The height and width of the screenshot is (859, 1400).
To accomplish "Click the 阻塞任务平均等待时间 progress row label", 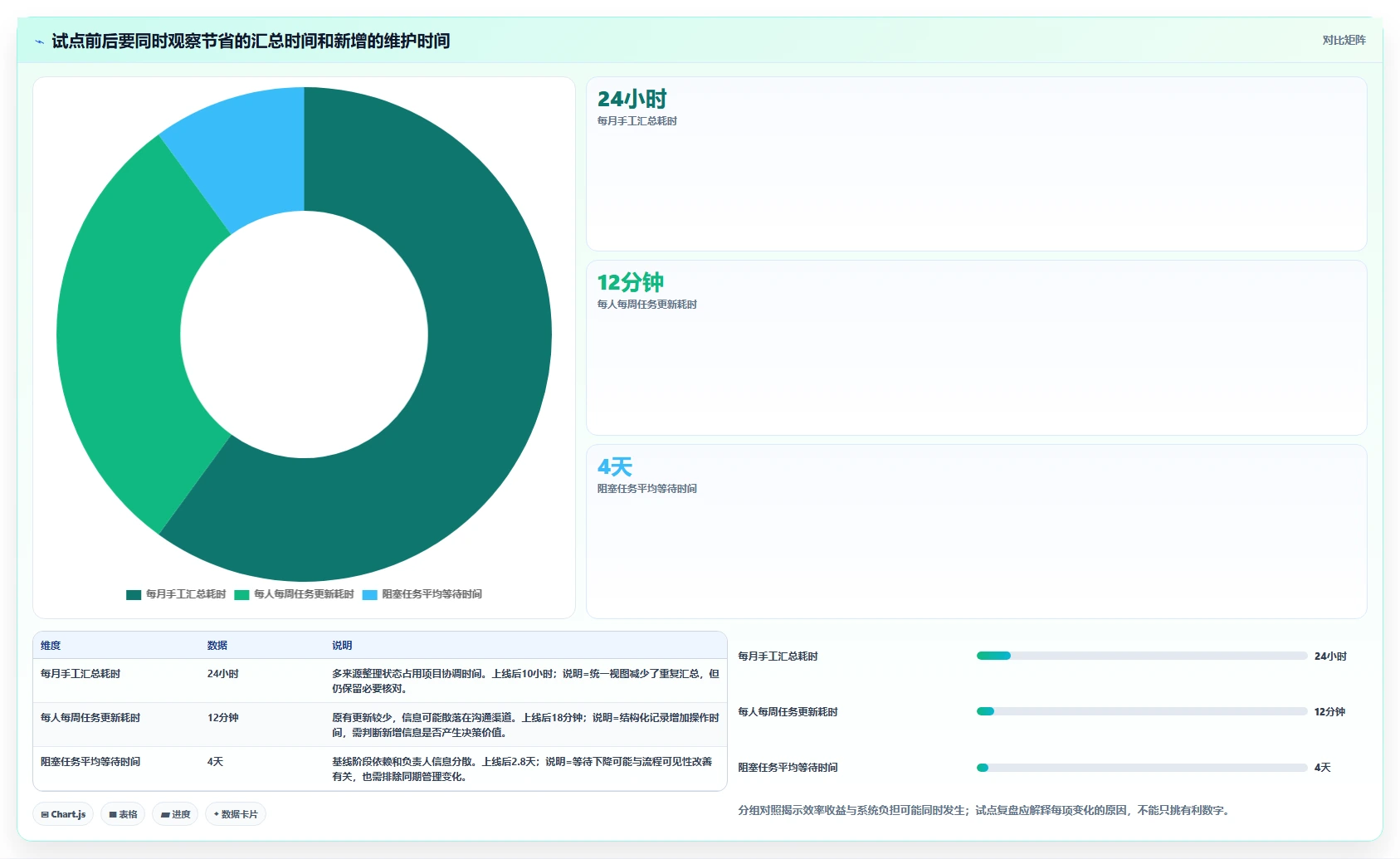I will point(788,768).
